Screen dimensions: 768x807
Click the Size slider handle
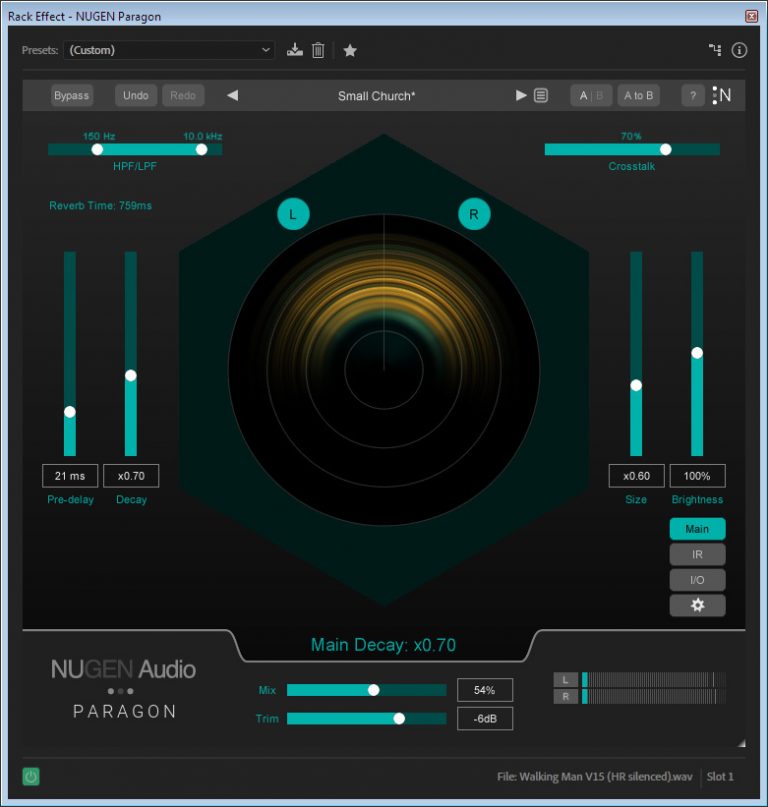pos(636,385)
